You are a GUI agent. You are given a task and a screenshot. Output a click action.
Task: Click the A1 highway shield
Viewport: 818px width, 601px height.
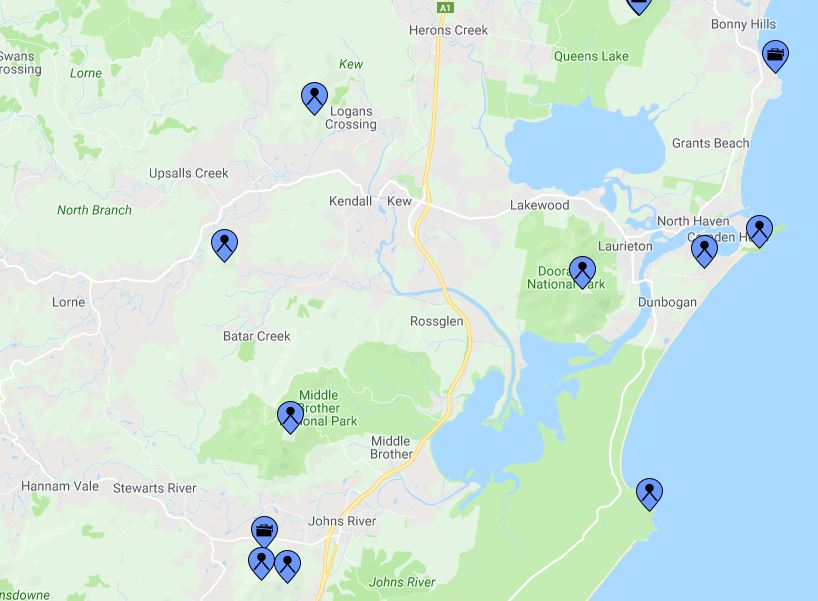point(445,7)
